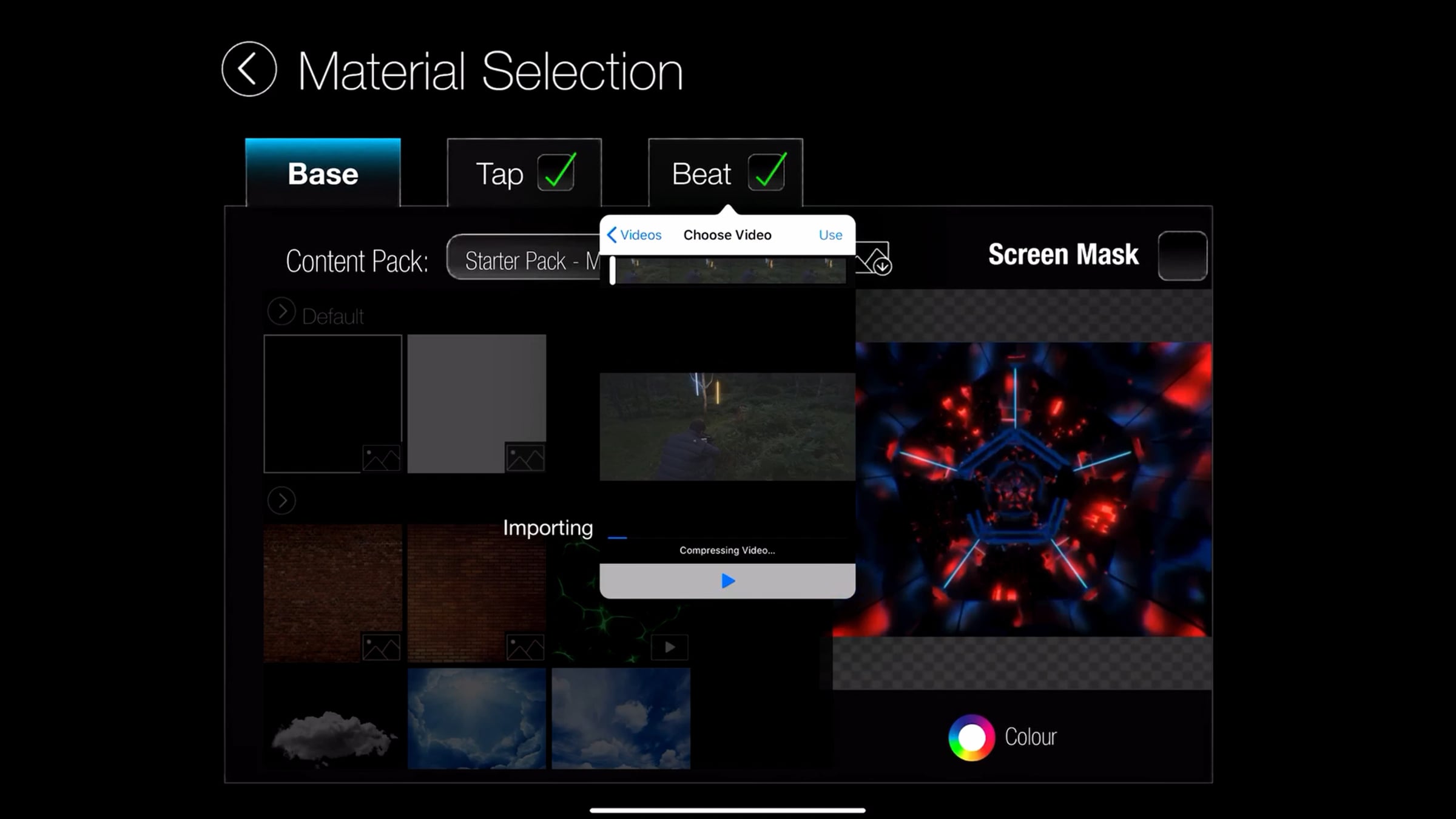Collapse the Default section chevron
Screen dimensions: 1456x819
click(281, 312)
